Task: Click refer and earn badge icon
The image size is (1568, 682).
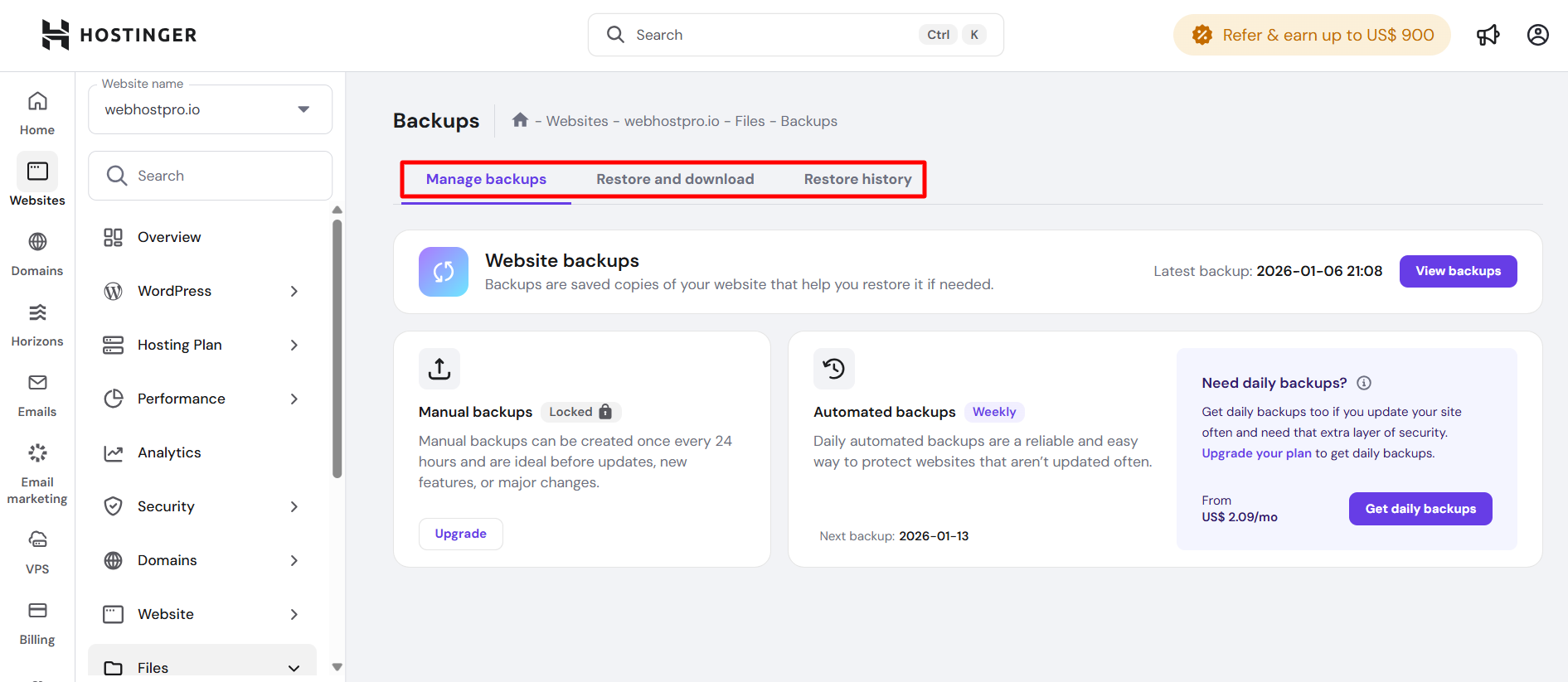Action: coord(1202,35)
